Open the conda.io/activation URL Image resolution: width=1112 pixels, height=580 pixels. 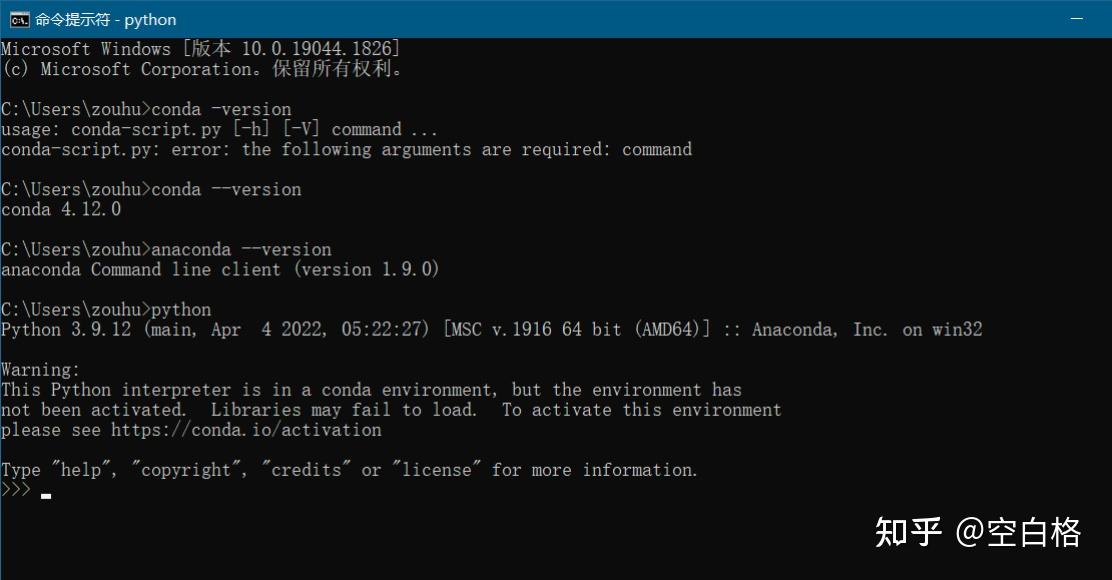[246, 430]
